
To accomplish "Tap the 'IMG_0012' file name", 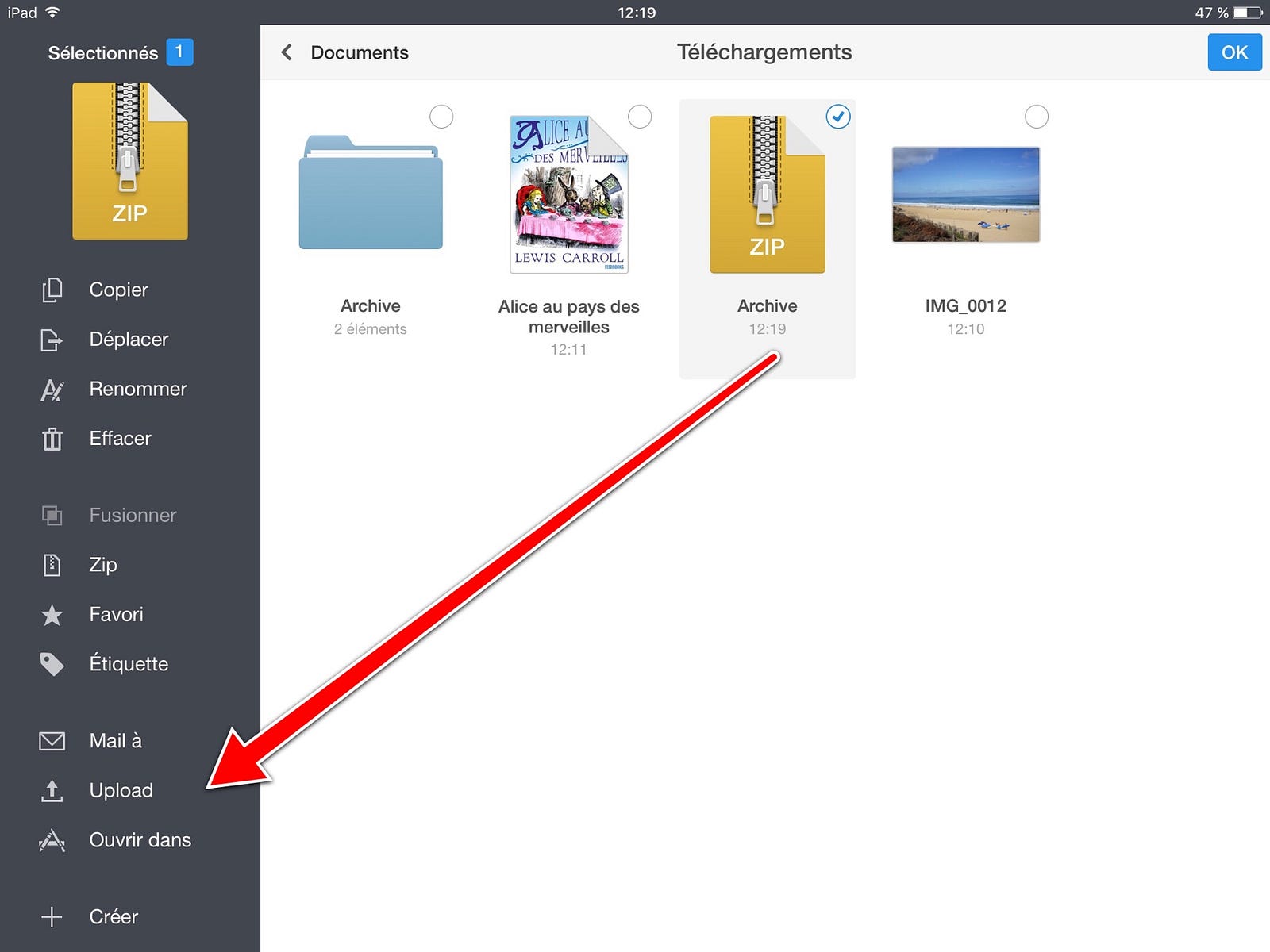I will click(966, 306).
